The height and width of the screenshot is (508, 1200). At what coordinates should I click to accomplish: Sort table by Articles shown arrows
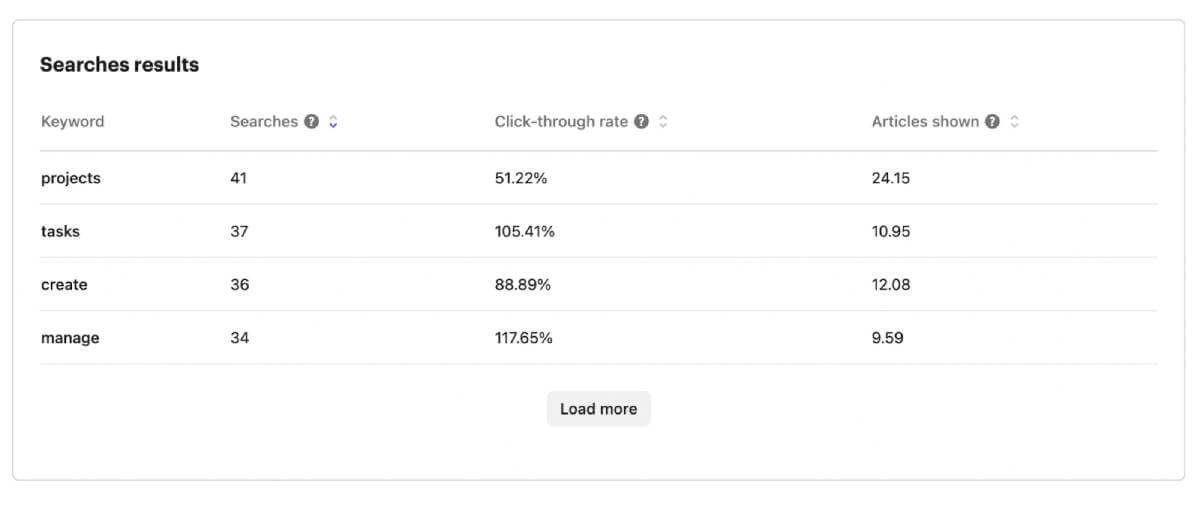[1014, 122]
